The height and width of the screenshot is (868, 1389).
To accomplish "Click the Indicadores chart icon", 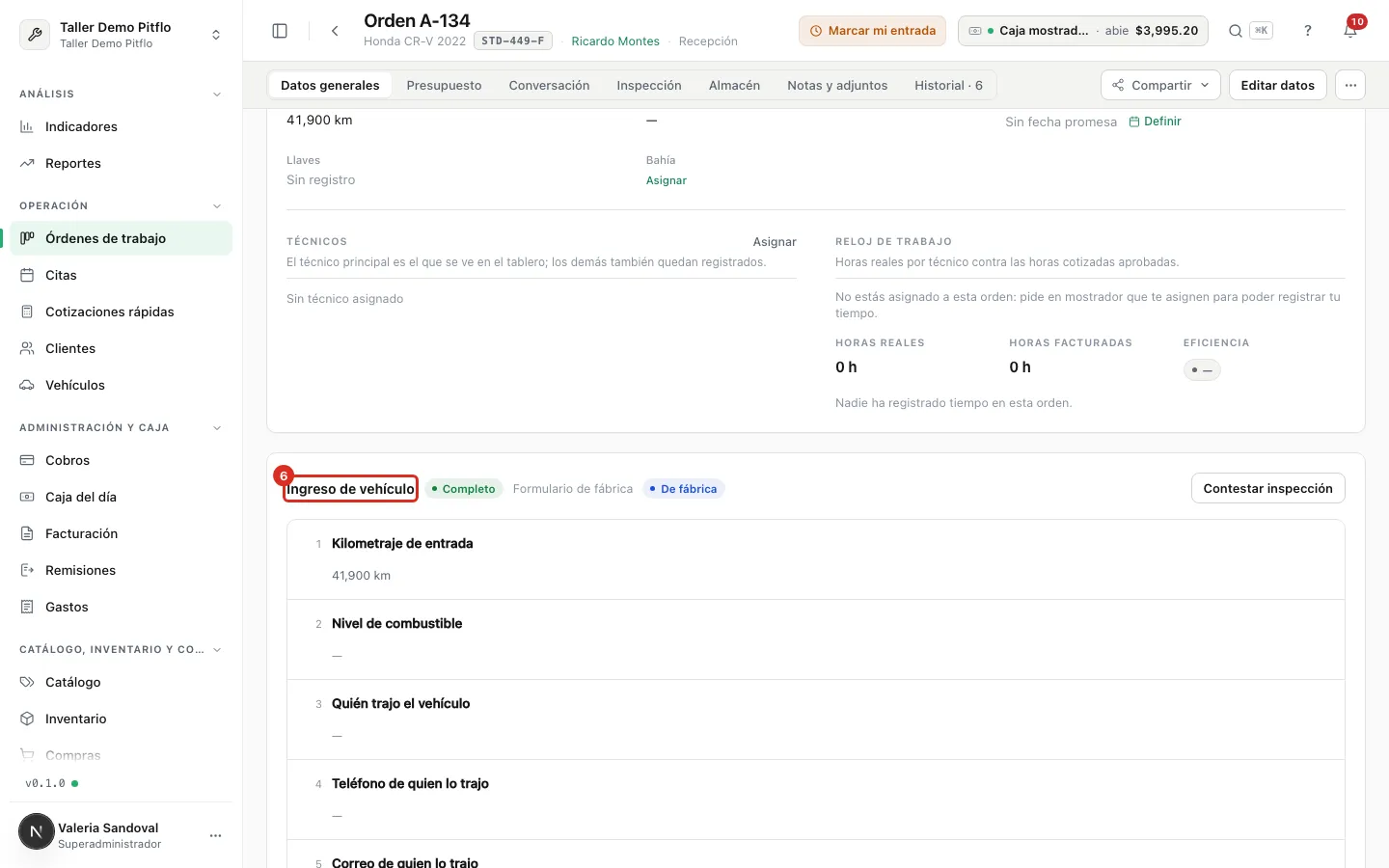I will point(27,126).
